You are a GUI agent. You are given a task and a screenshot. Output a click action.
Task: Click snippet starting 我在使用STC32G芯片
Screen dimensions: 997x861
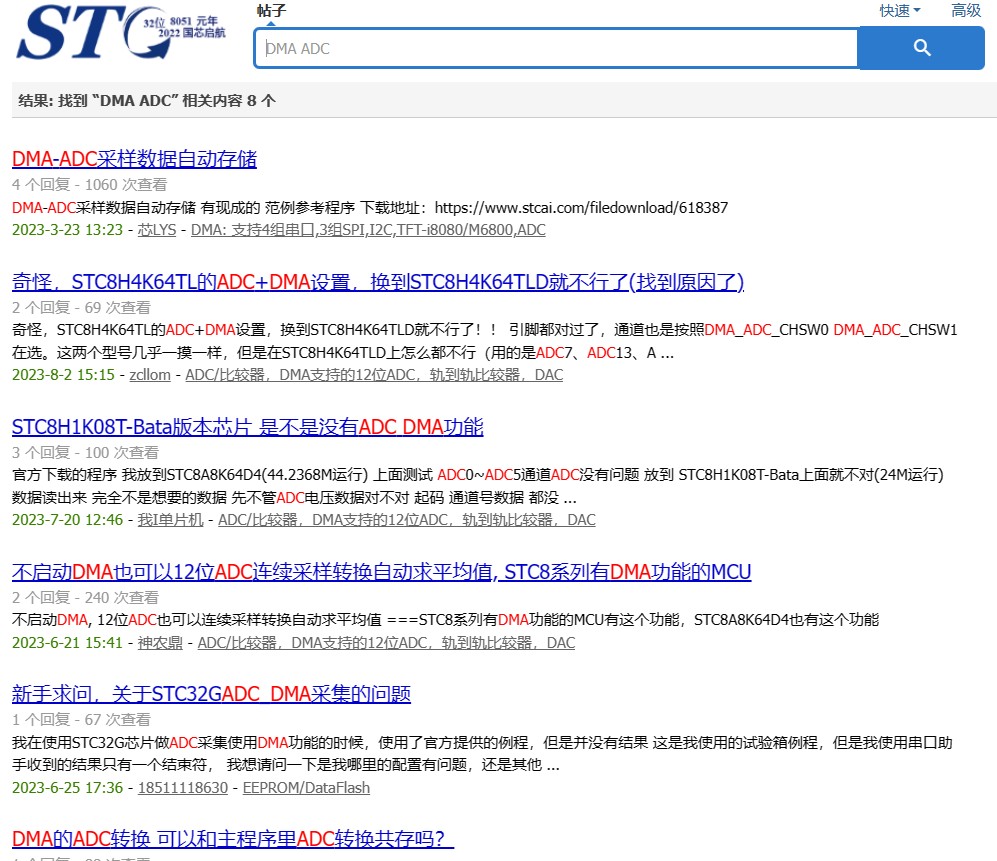[x=482, y=754]
